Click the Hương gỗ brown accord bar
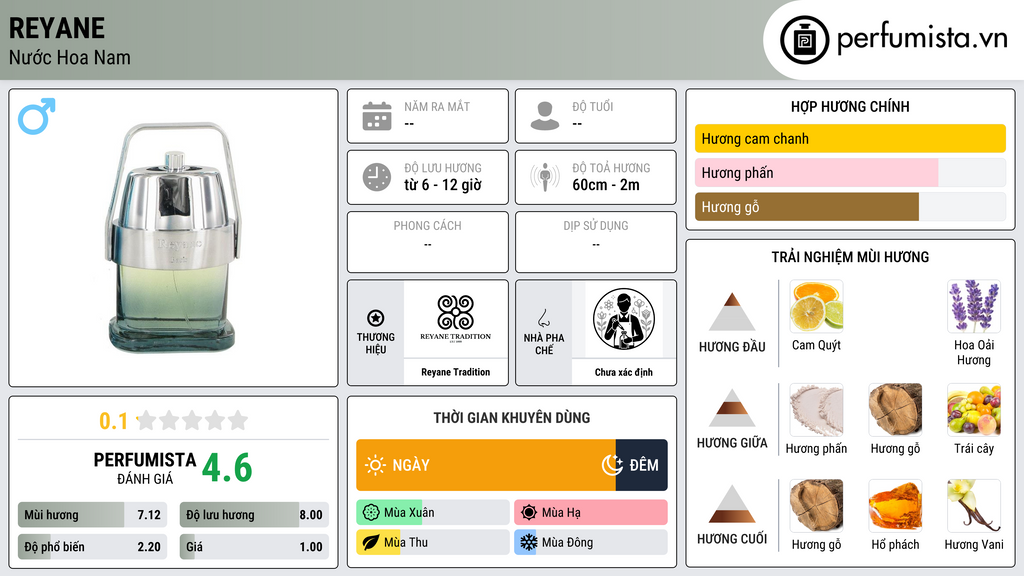 (807, 207)
